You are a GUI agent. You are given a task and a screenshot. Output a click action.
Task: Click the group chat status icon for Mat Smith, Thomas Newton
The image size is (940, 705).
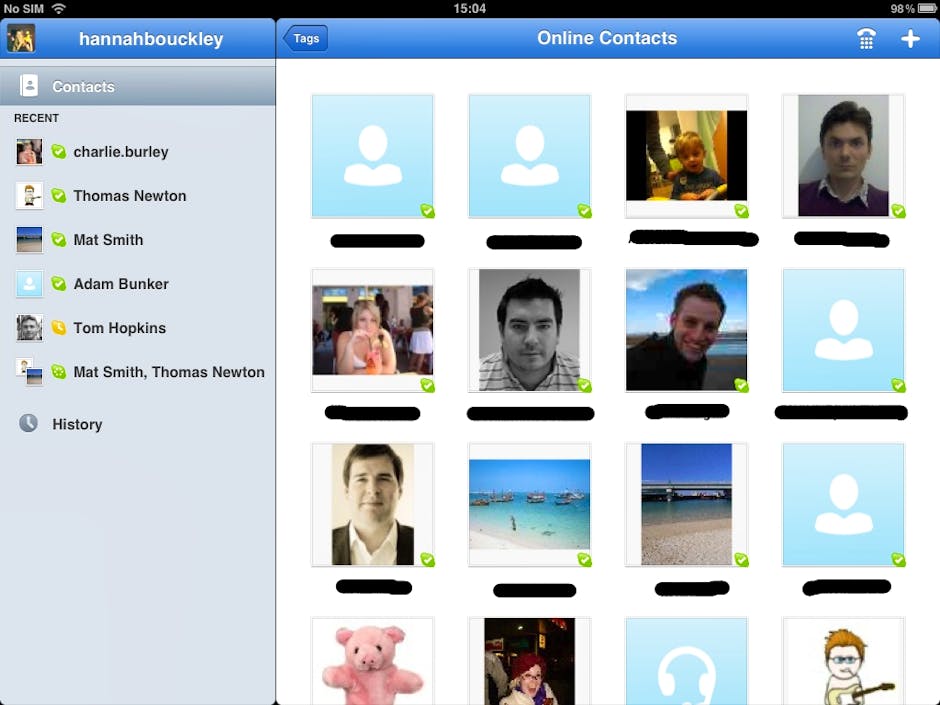pyautogui.click(x=58, y=372)
